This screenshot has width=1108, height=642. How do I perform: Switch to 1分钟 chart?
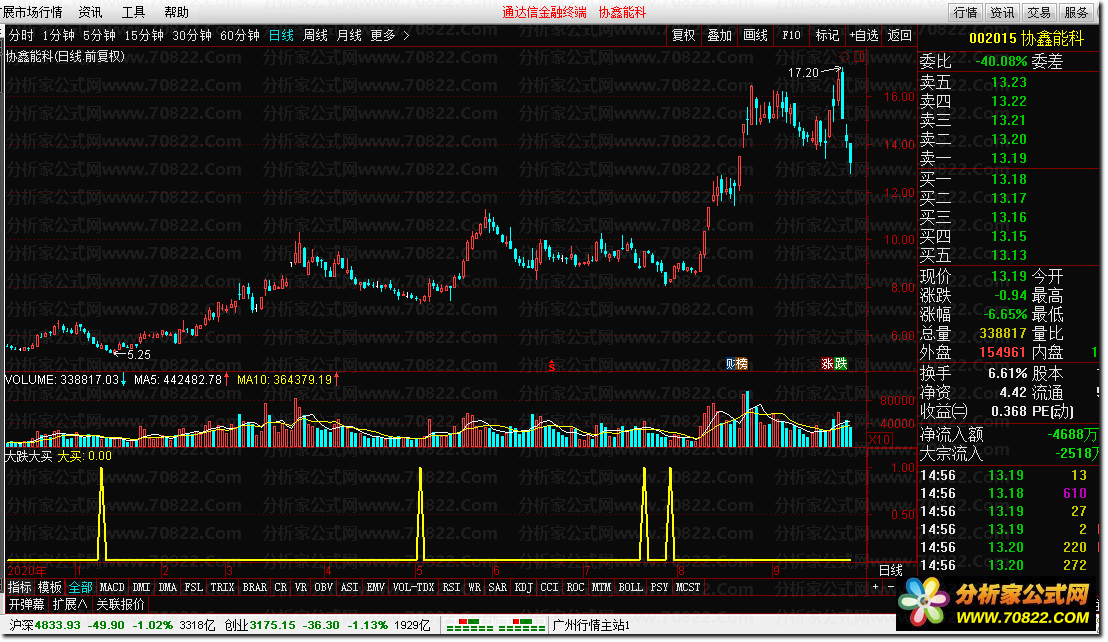click(x=58, y=35)
